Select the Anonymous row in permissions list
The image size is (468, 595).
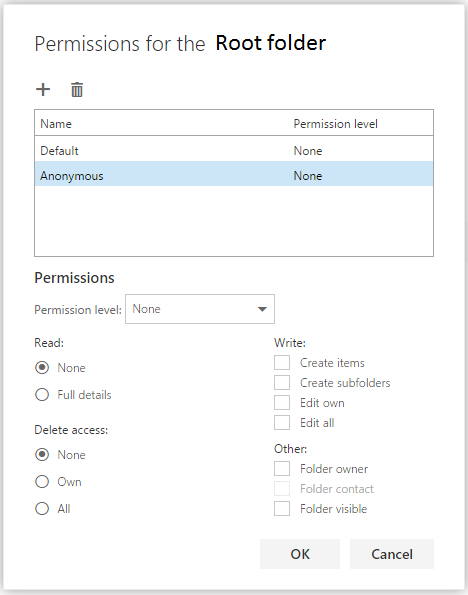pyautogui.click(x=234, y=176)
